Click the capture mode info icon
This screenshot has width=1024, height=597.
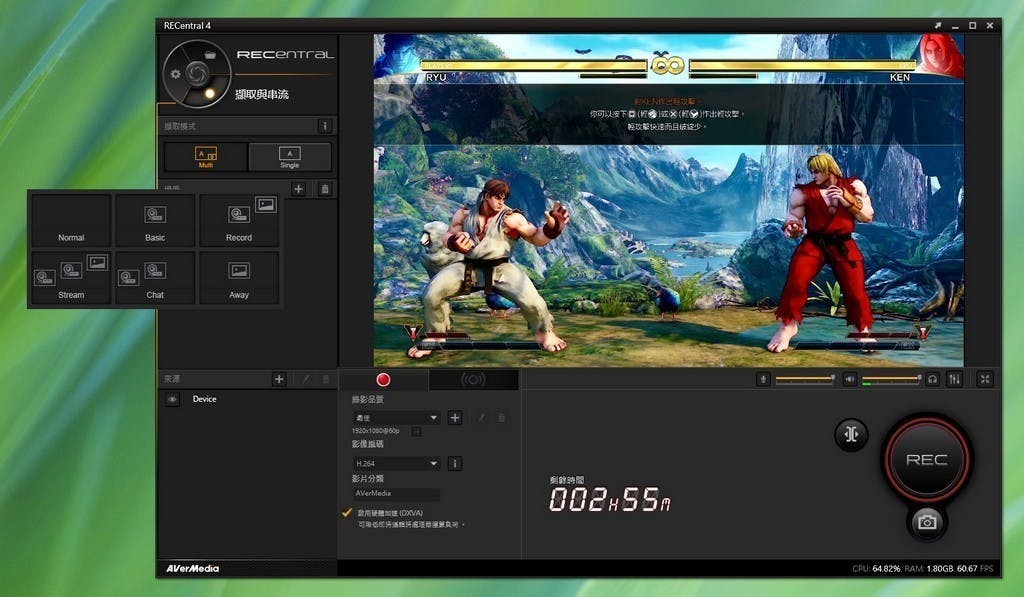(x=324, y=126)
